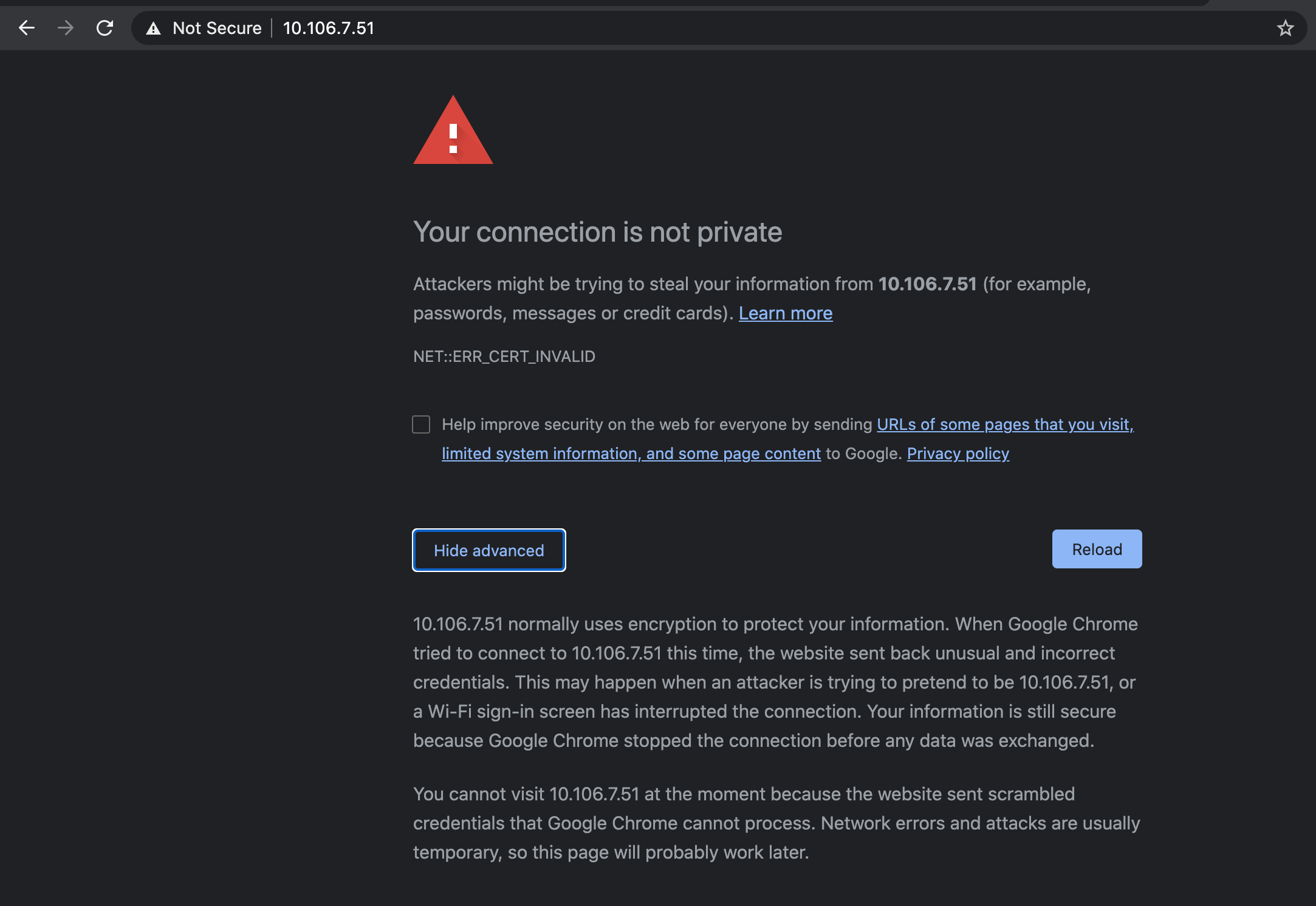Click the Not Secure warning triangle in address bar

click(x=154, y=28)
